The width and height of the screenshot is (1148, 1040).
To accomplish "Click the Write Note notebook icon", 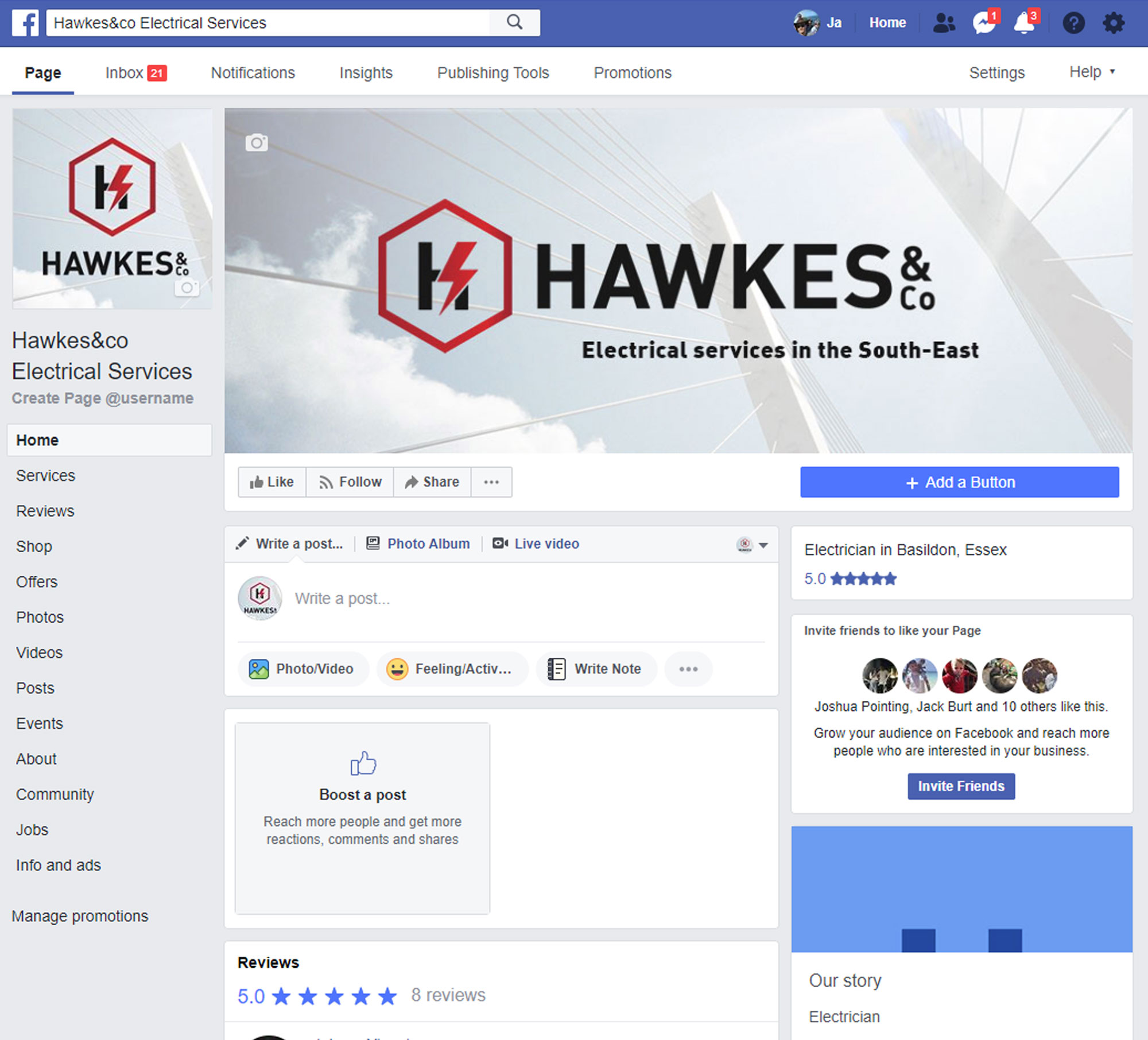I will click(556, 669).
